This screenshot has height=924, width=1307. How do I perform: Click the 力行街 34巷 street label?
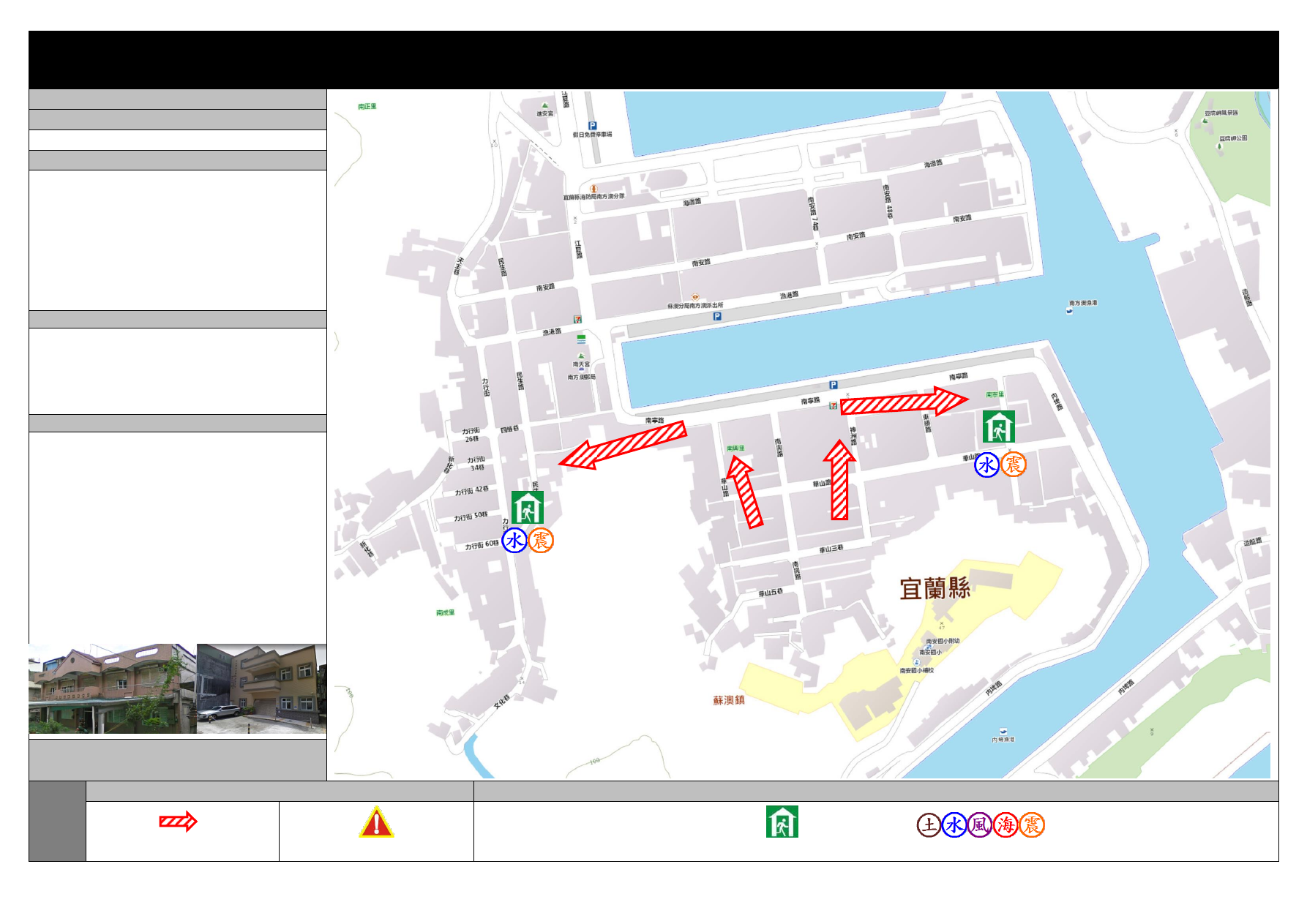pos(476,463)
